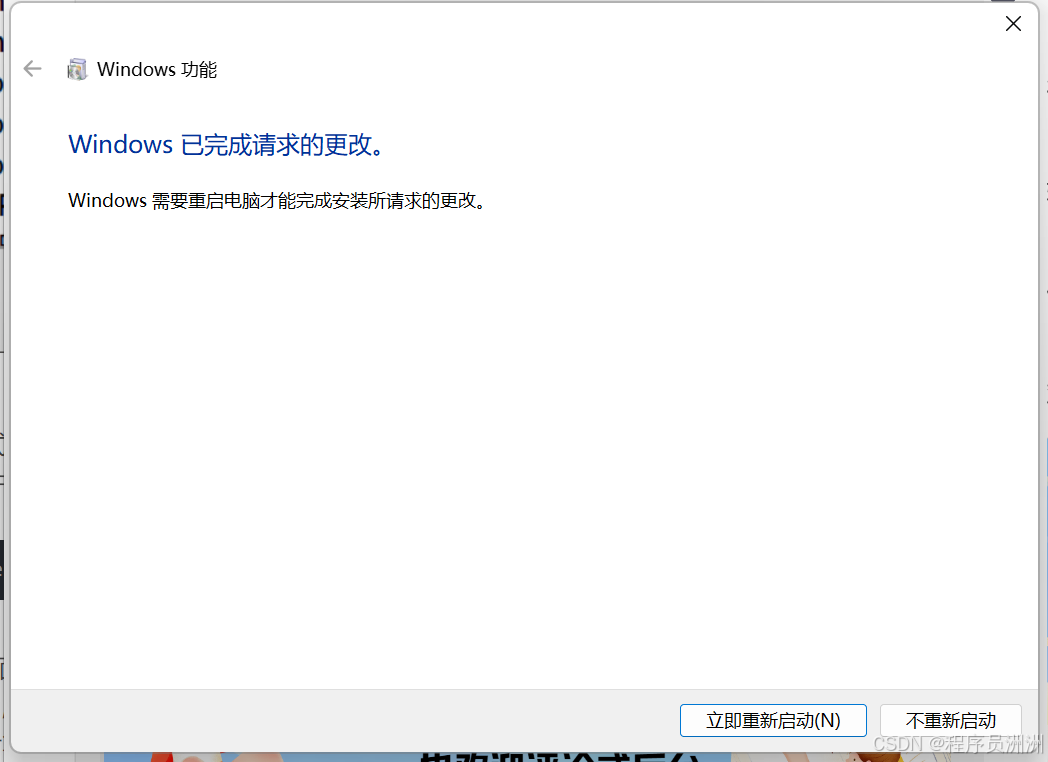Image resolution: width=1048 pixels, height=762 pixels.
Task: Click the restart instruction text line
Action: [277, 200]
